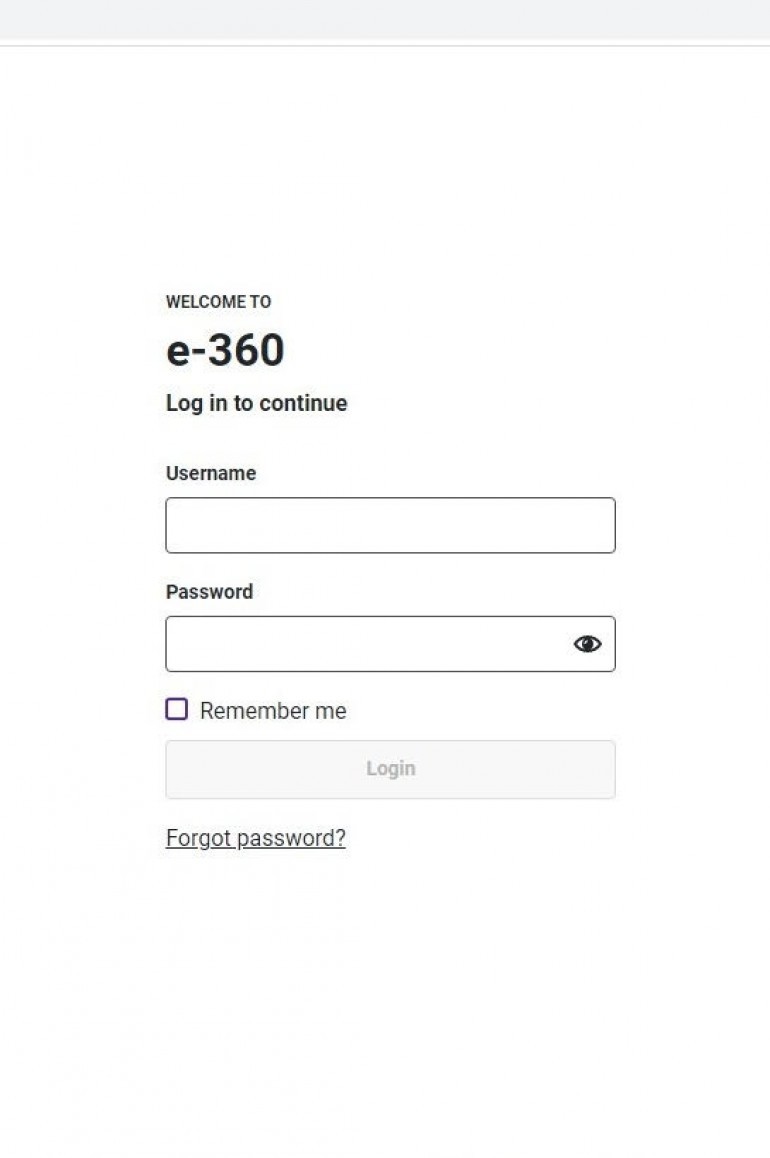Show password with the eye icon
The image size is (770, 1158).
587,644
